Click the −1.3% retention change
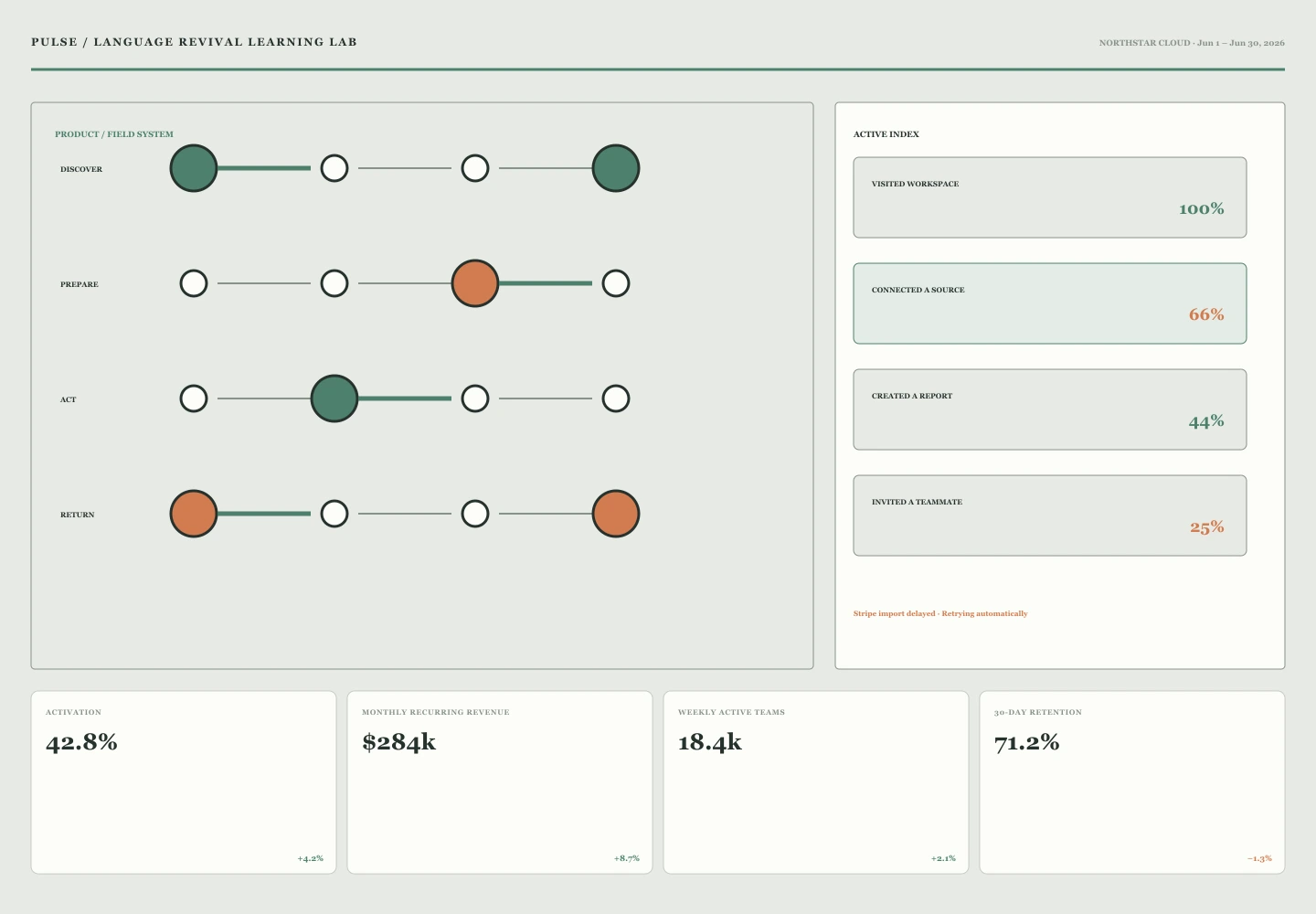The image size is (1316, 914). (1259, 858)
